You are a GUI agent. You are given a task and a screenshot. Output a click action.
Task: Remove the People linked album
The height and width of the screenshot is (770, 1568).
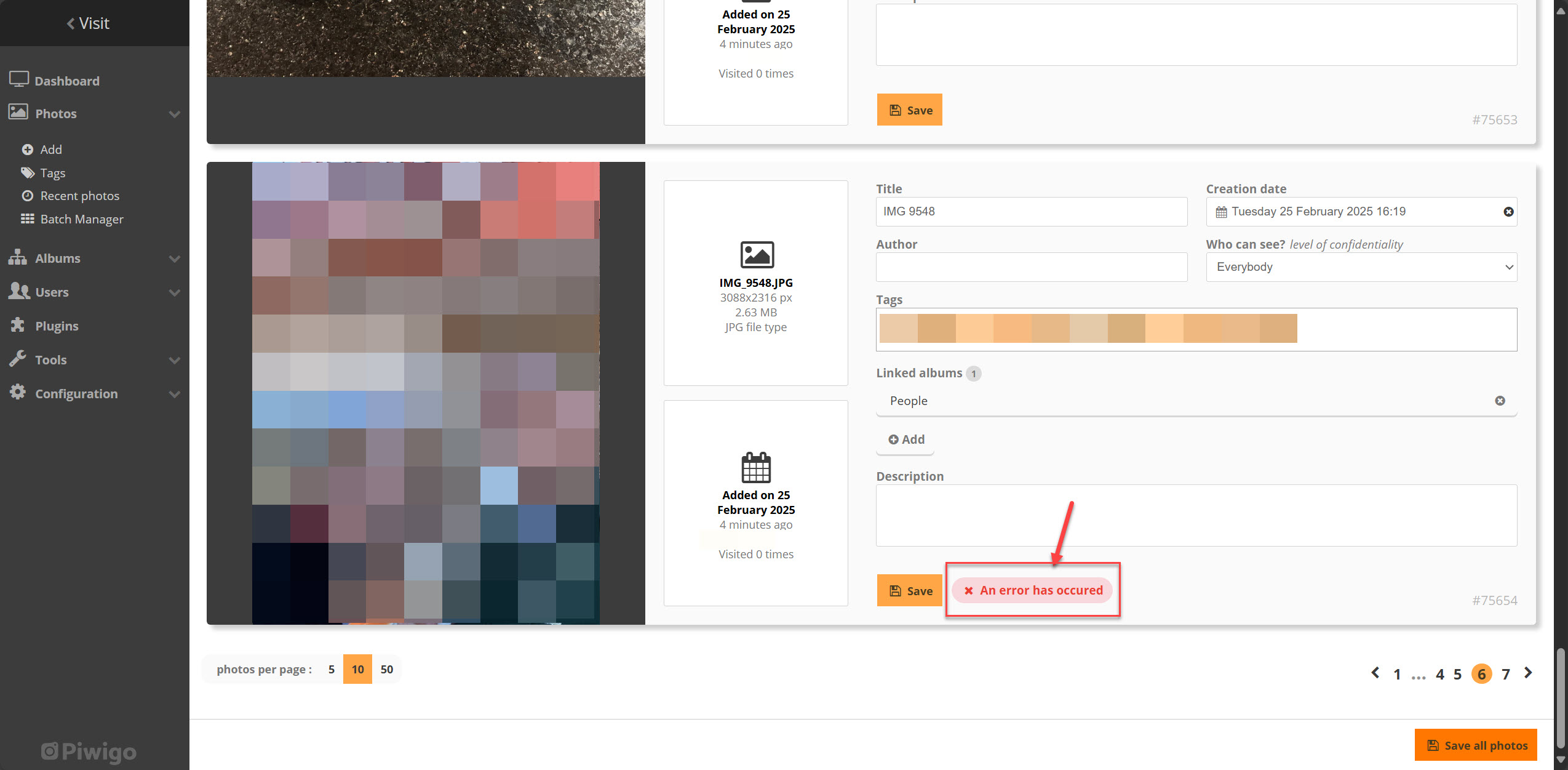tap(1500, 400)
